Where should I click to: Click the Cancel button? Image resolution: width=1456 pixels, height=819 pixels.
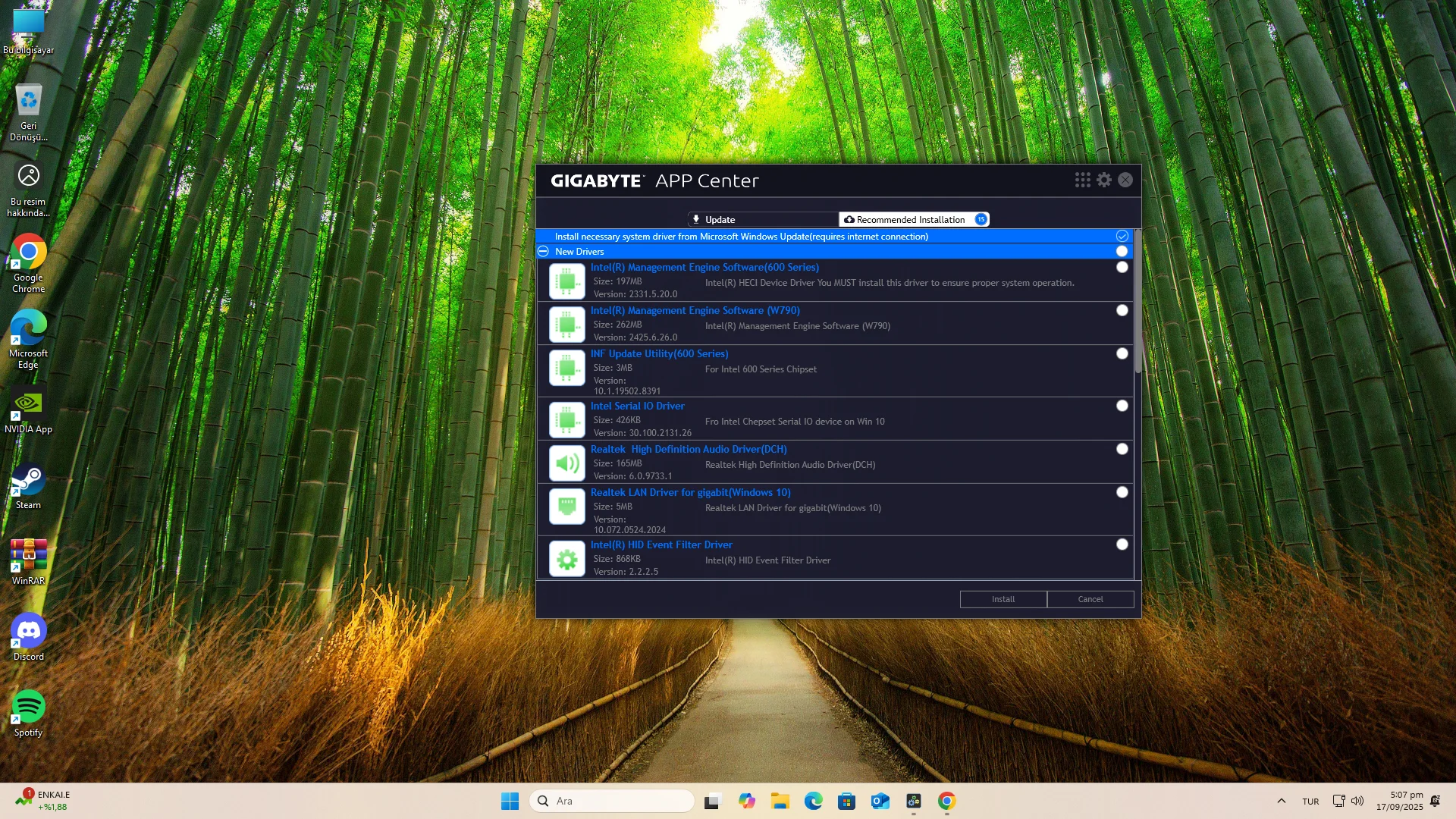(x=1090, y=599)
